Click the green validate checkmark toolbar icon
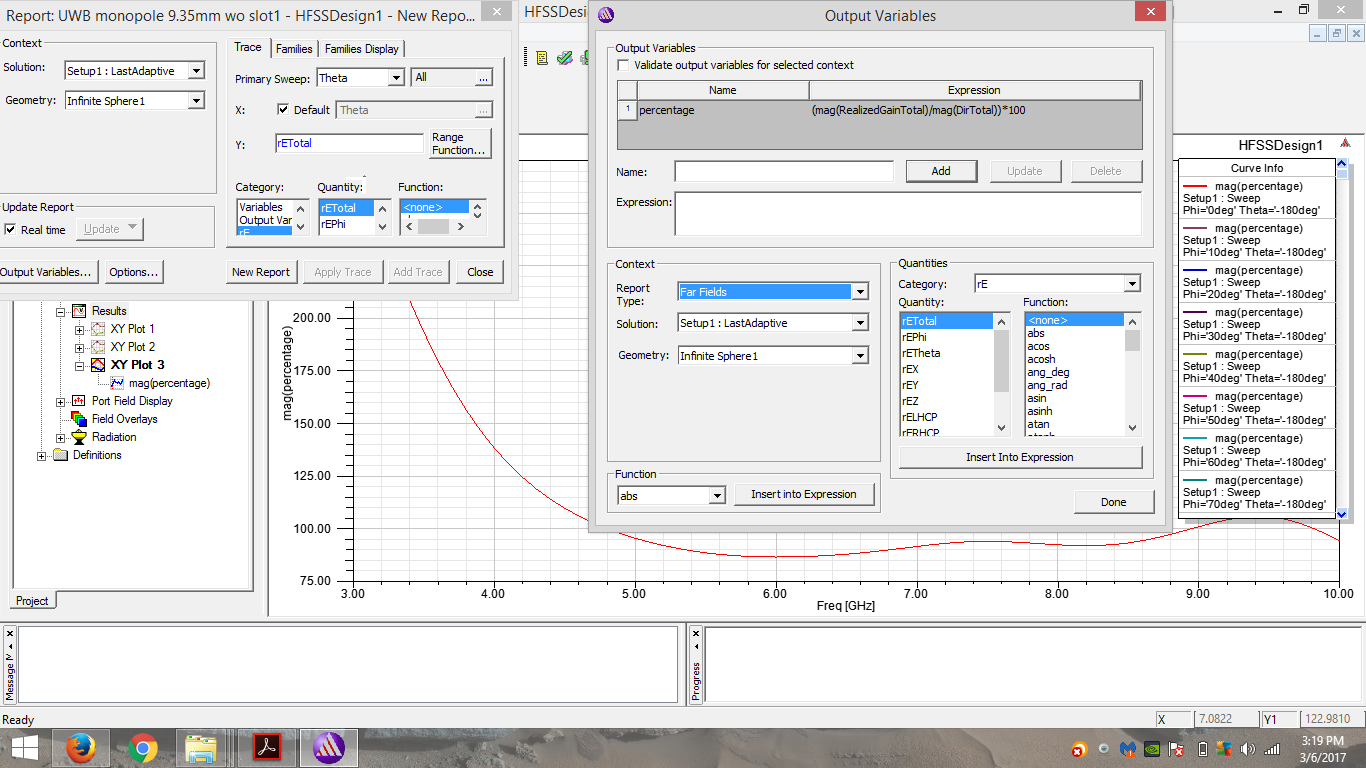Viewport: 1366px width, 768px height. pyautogui.click(x=565, y=58)
